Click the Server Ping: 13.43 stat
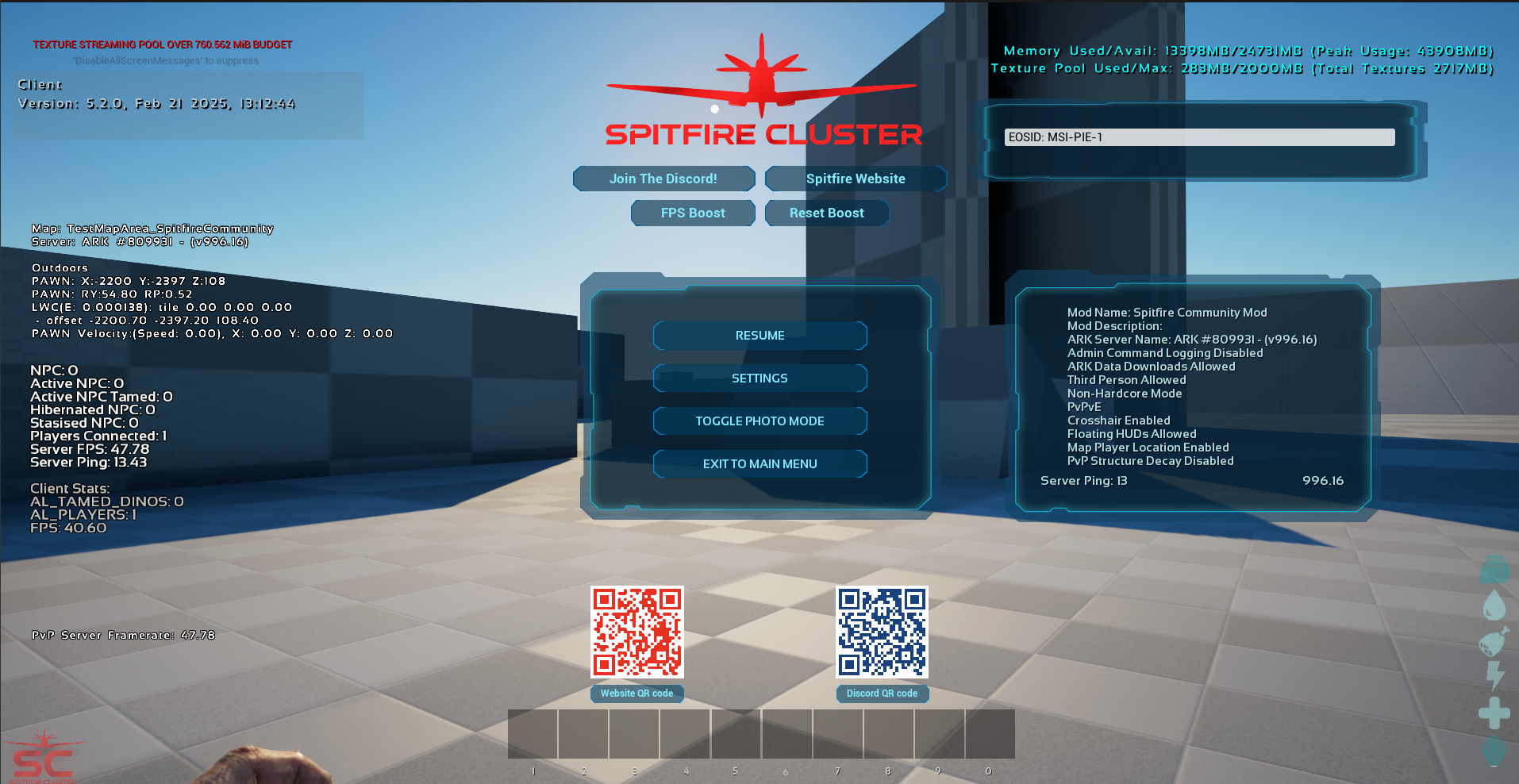This screenshot has width=1519, height=784. point(88,462)
